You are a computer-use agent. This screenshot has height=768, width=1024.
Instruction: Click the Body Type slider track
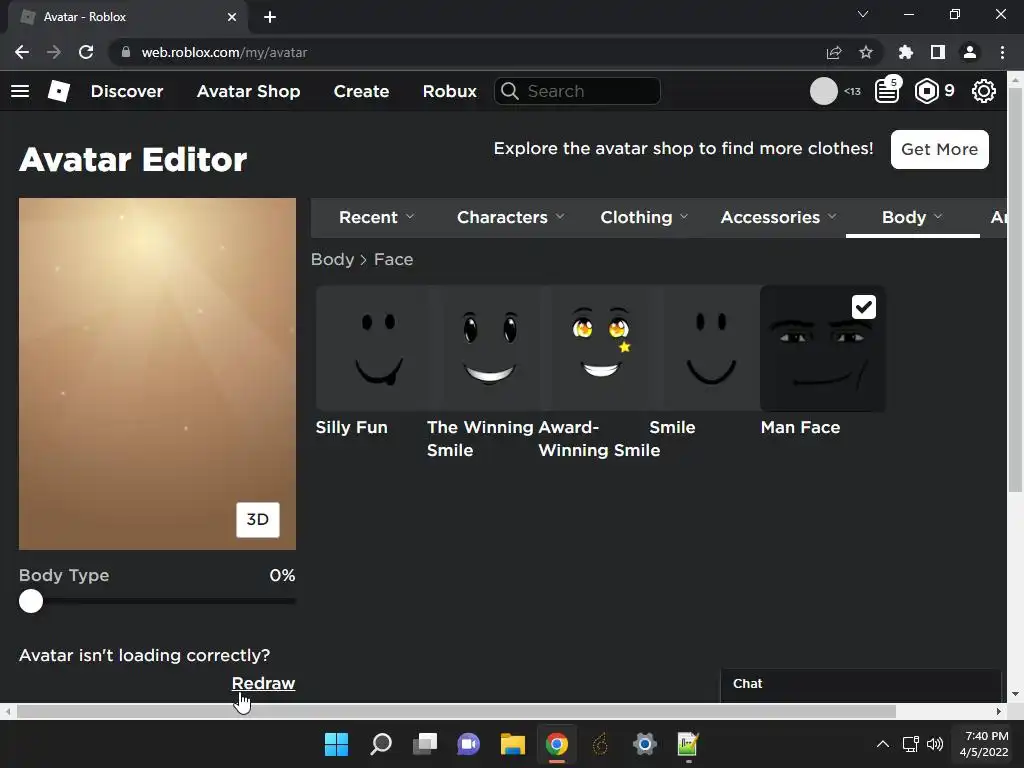[x=157, y=601]
